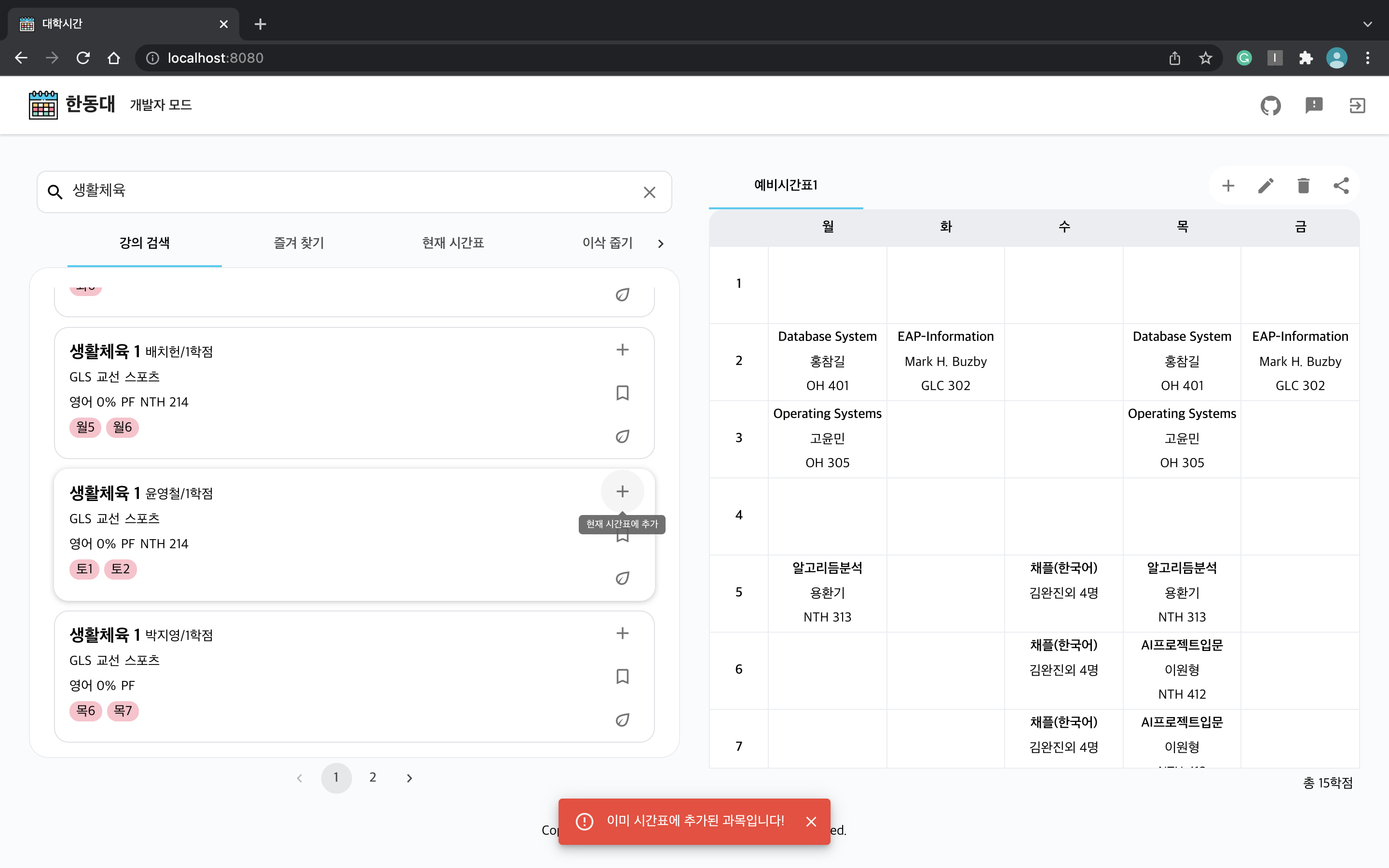Rename 예비시간표1 using the pencil icon
Image resolution: width=1389 pixels, height=868 pixels.
[x=1266, y=186]
